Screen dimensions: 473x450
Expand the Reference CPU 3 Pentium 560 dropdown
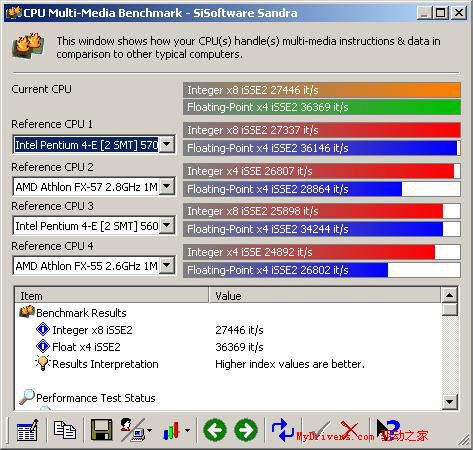[x=167, y=226]
